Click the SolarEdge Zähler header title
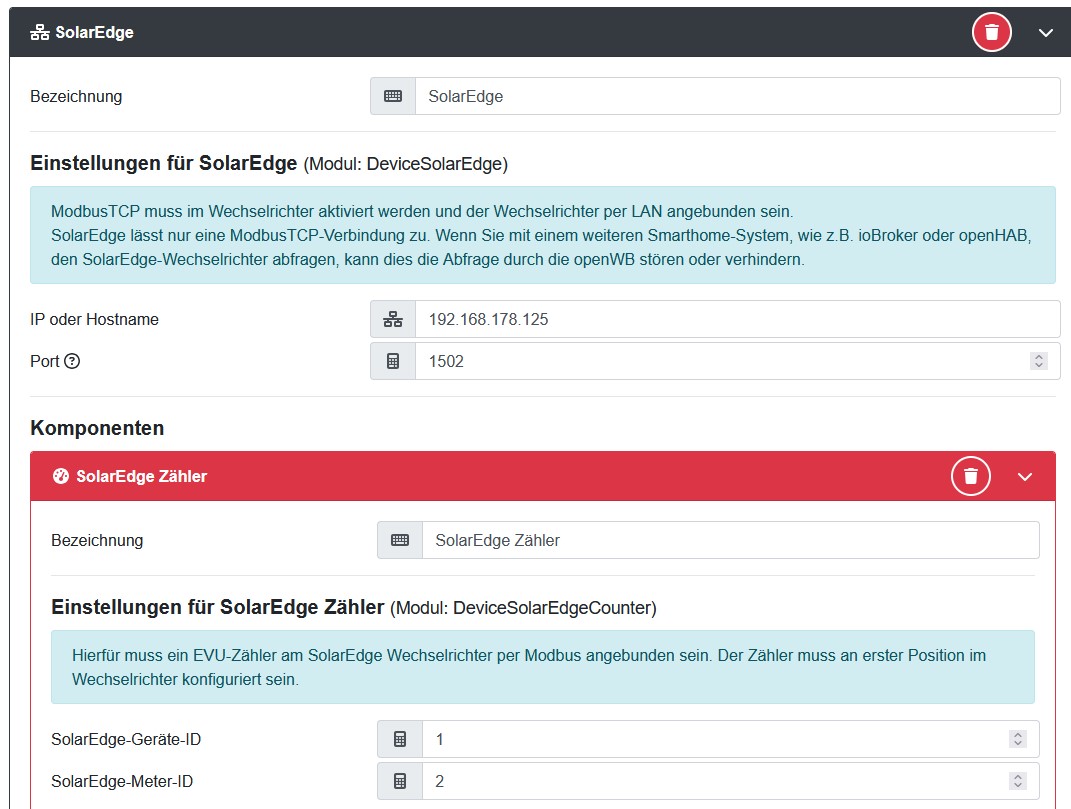Viewport: 1071px width, 809px height. pyautogui.click(x=141, y=476)
